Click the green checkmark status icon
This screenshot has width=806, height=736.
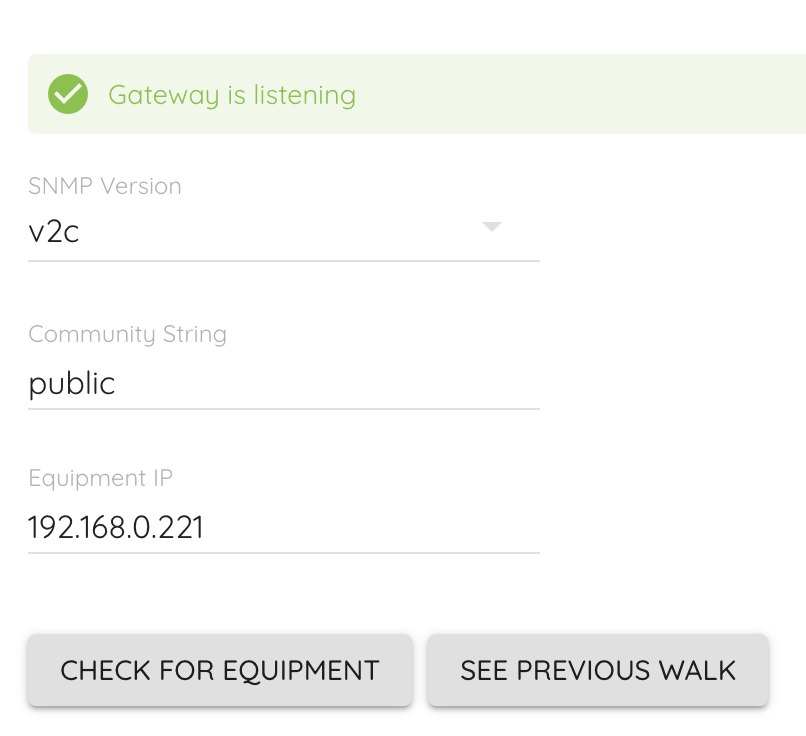click(x=68, y=94)
